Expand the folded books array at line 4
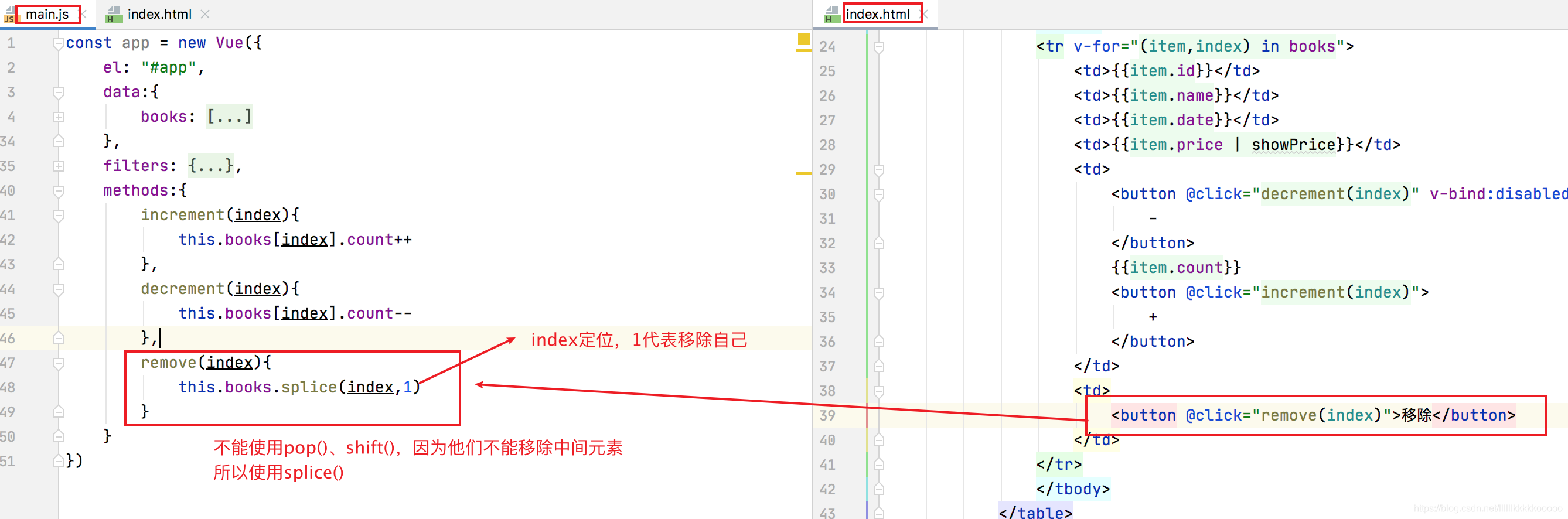This screenshot has height=519, width=1568. pyautogui.click(x=59, y=117)
